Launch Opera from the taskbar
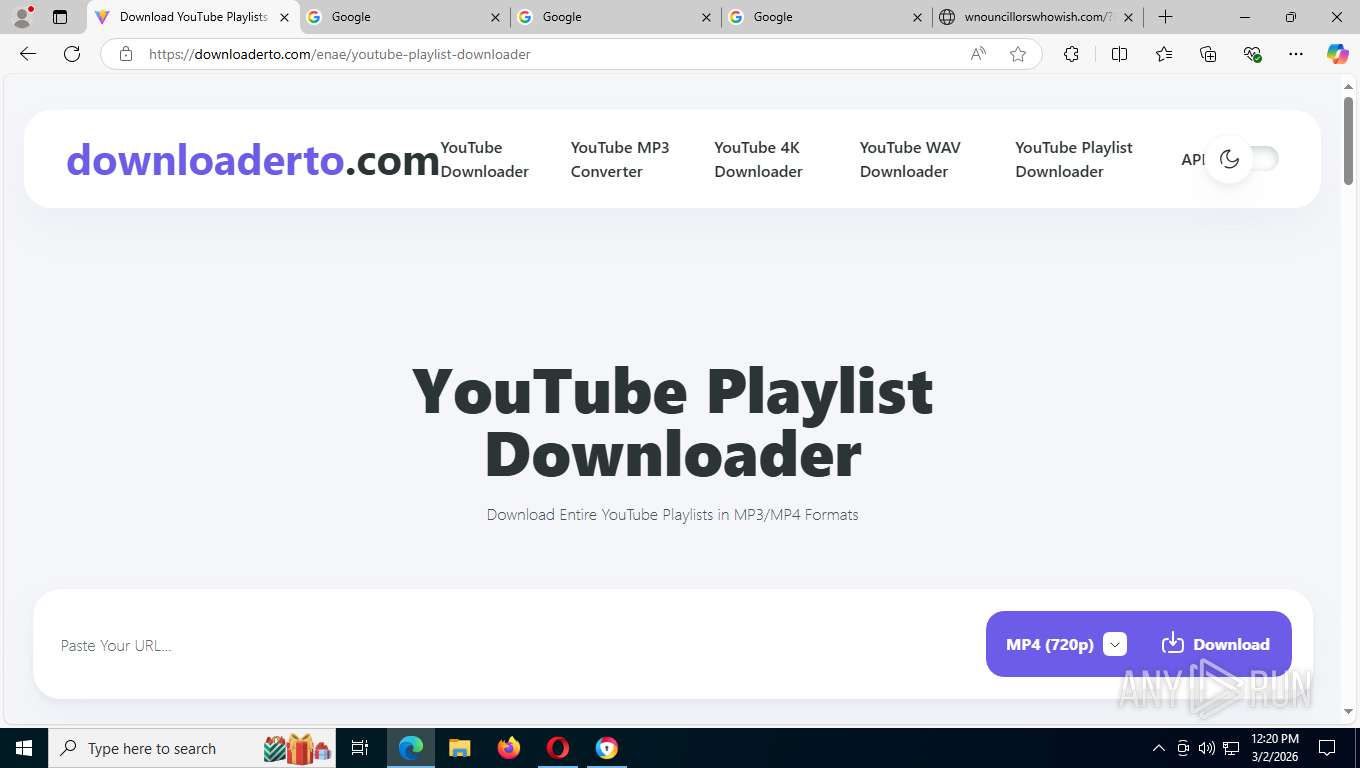Viewport: 1360px width, 768px height. tap(558, 748)
